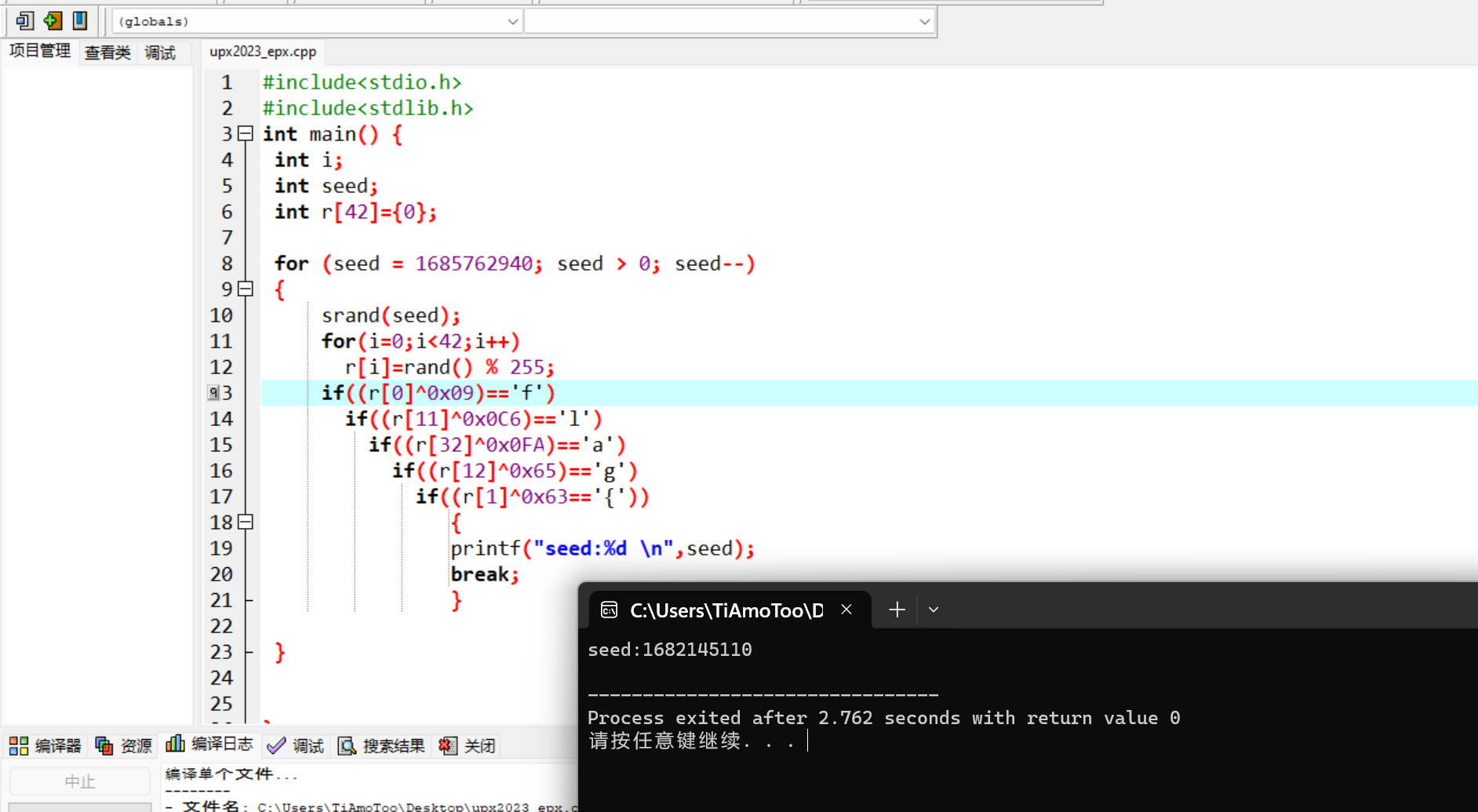Close the terminal tab C:\Users\TiAmoToo
Screen dimensions: 1478x812
click(x=846, y=610)
